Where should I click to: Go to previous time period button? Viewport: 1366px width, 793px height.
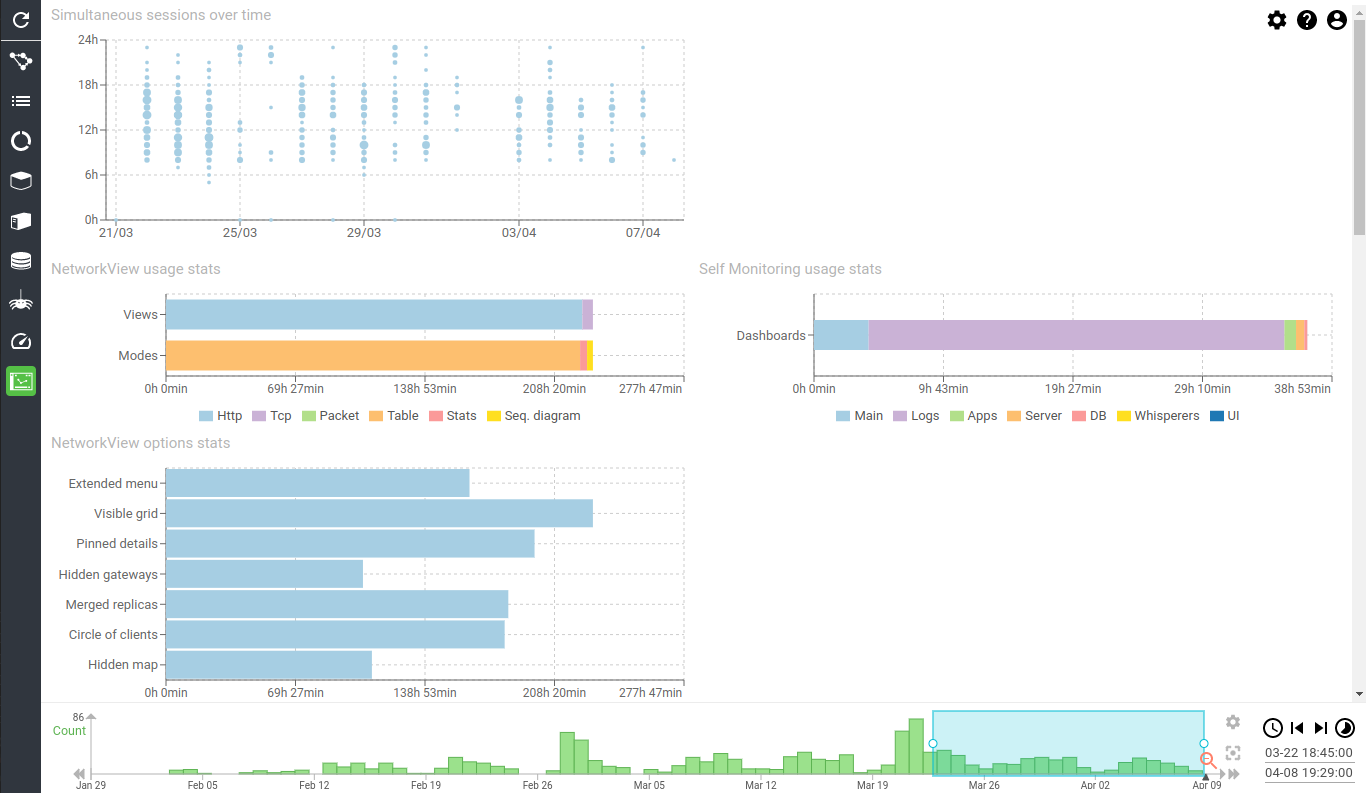[x=1297, y=728]
